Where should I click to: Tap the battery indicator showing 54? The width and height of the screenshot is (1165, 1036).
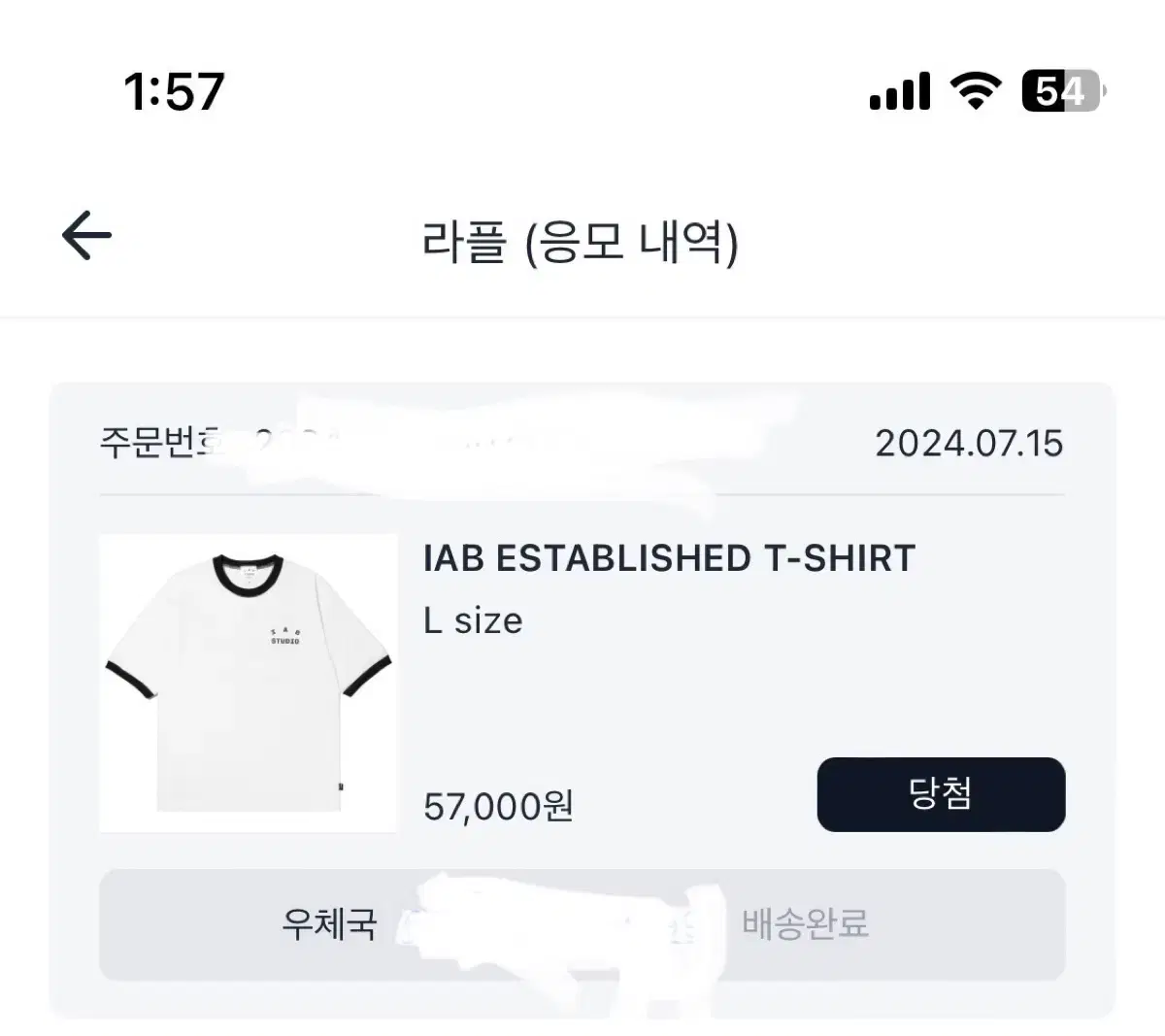tap(1064, 91)
